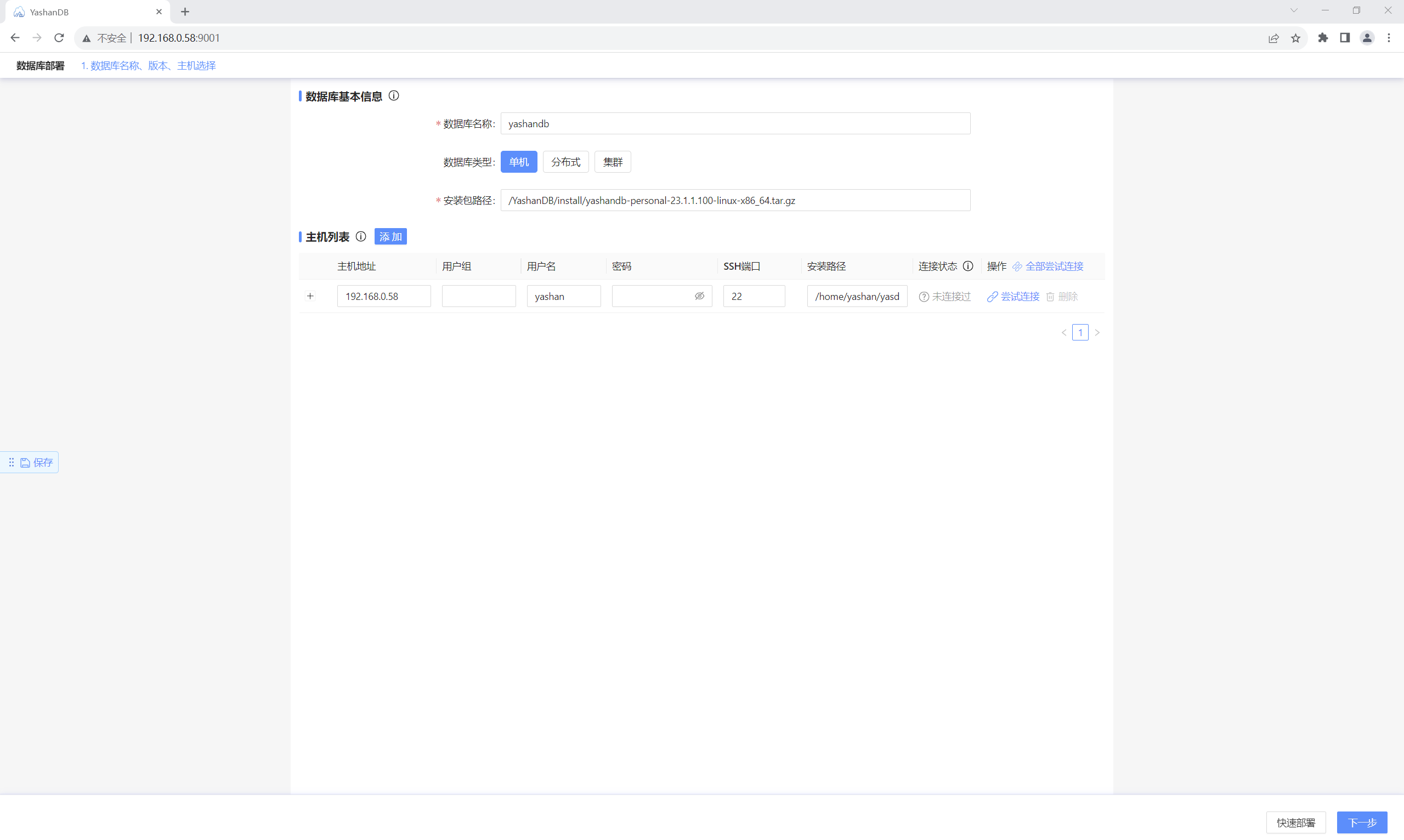Viewport: 1404px width, 840px height.
Task: Click 全部尝试连接 link
Action: coord(1054,266)
